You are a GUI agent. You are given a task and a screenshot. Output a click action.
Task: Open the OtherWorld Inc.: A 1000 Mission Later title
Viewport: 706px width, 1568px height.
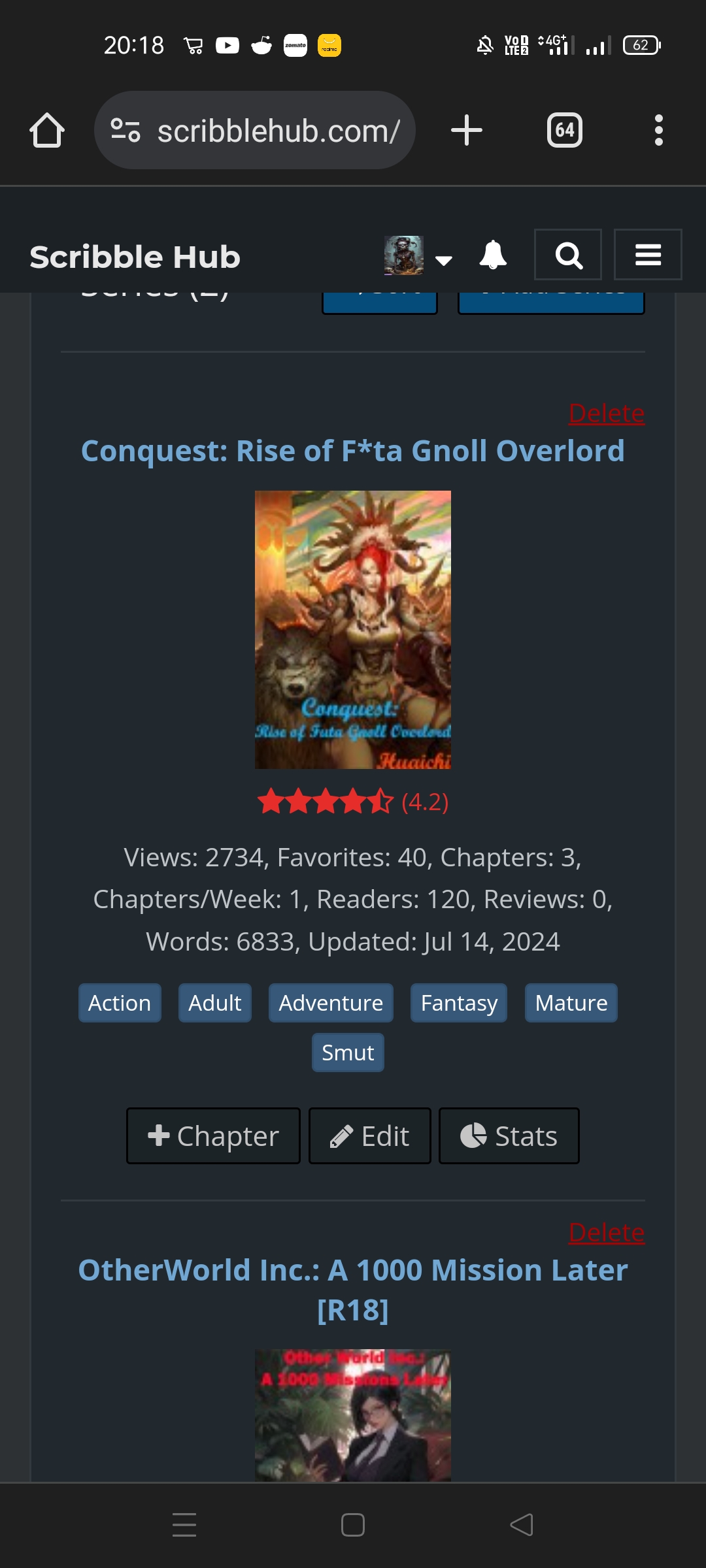point(353,1290)
